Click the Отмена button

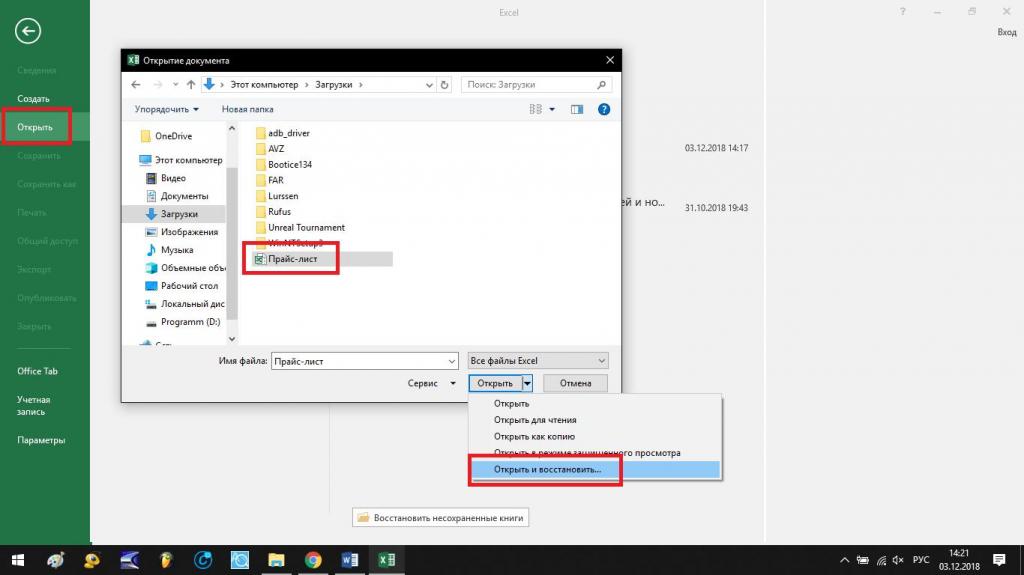(575, 384)
